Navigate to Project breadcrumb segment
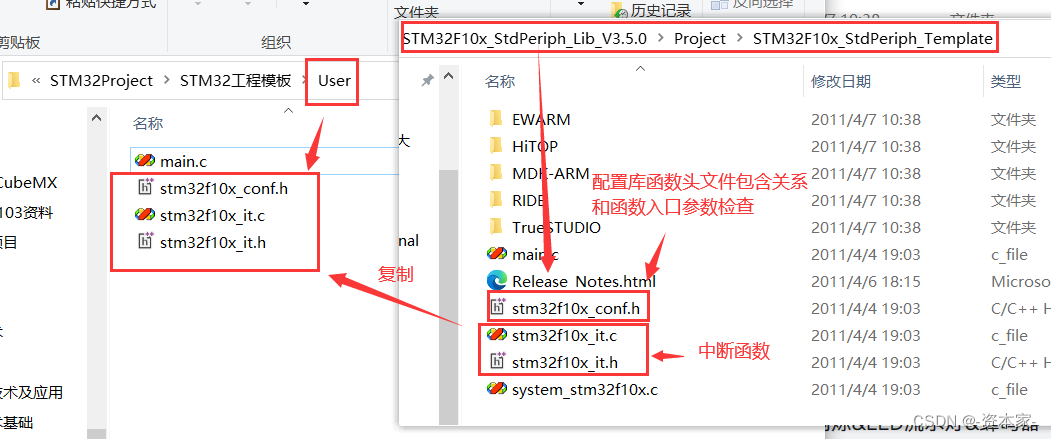The height and width of the screenshot is (439, 1051). pos(700,39)
